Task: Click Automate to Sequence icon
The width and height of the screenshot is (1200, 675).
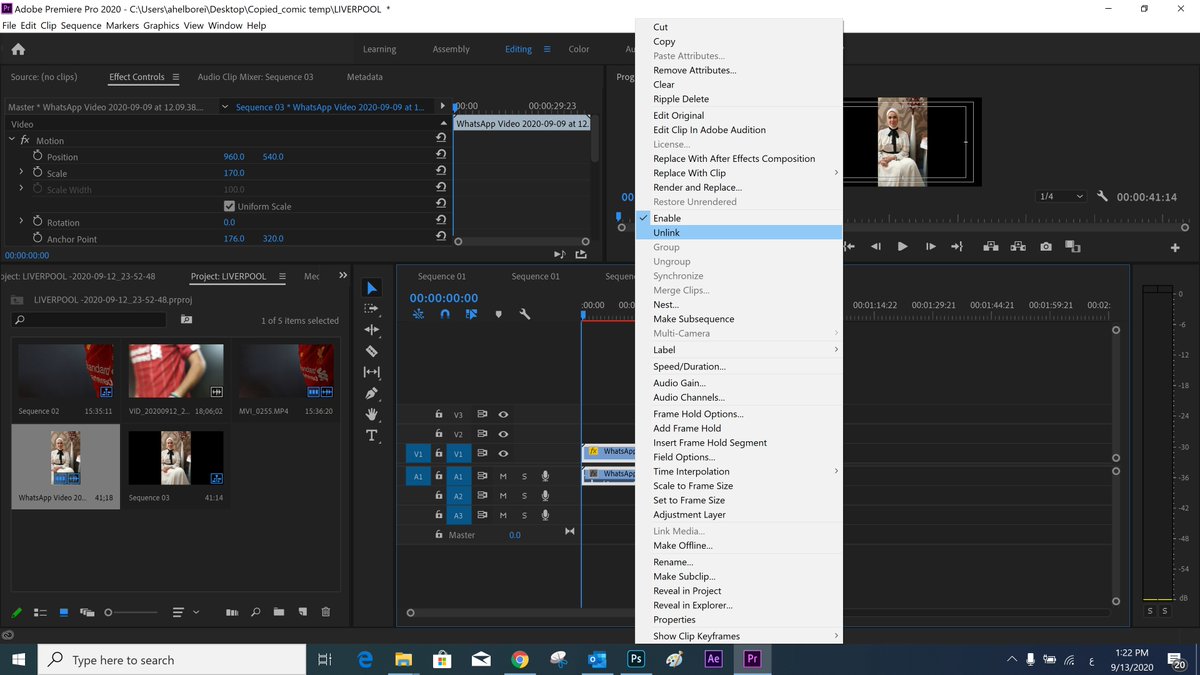Action: click(x=232, y=612)
